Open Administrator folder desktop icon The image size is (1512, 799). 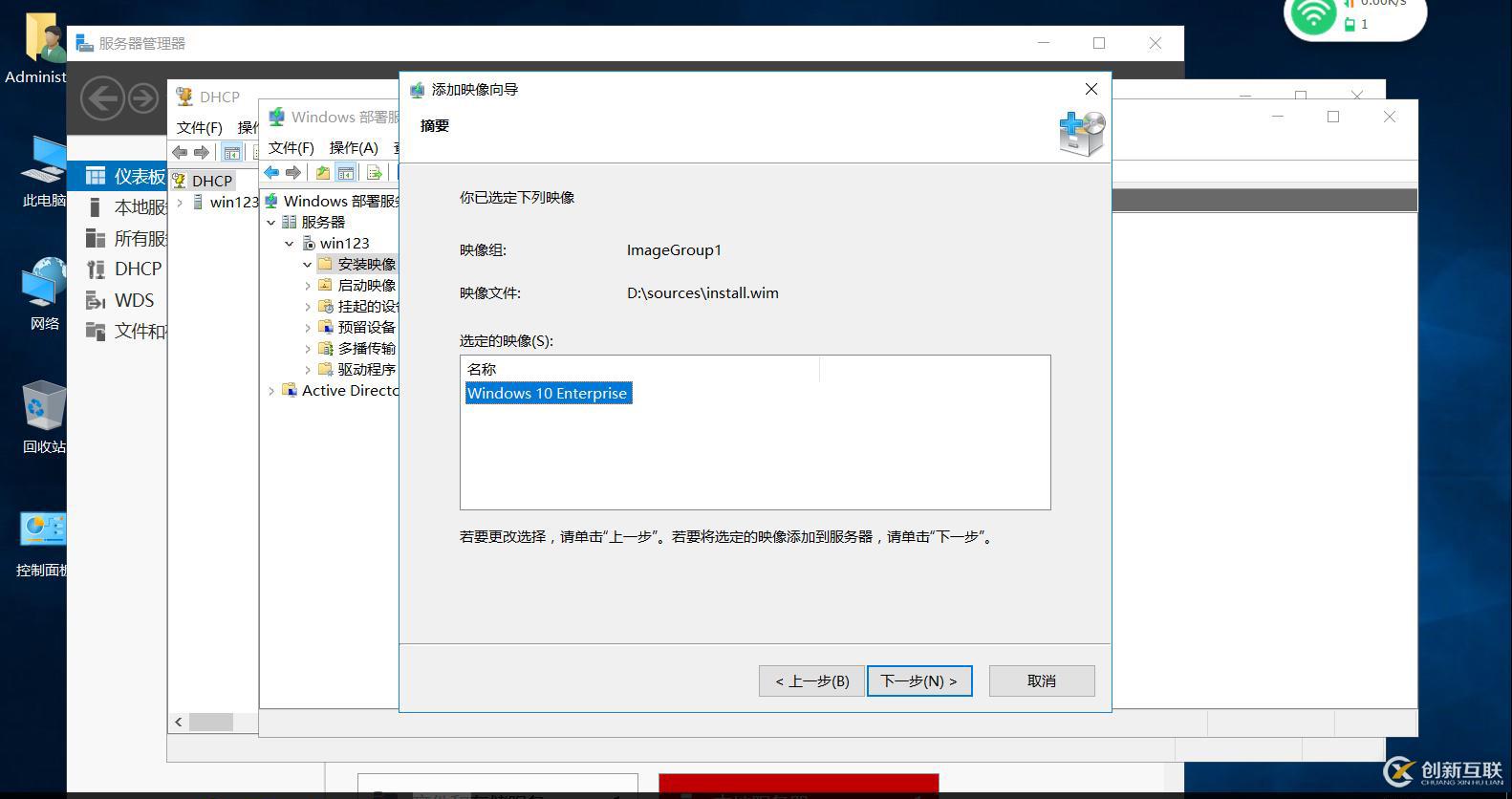tap(38, 49)
